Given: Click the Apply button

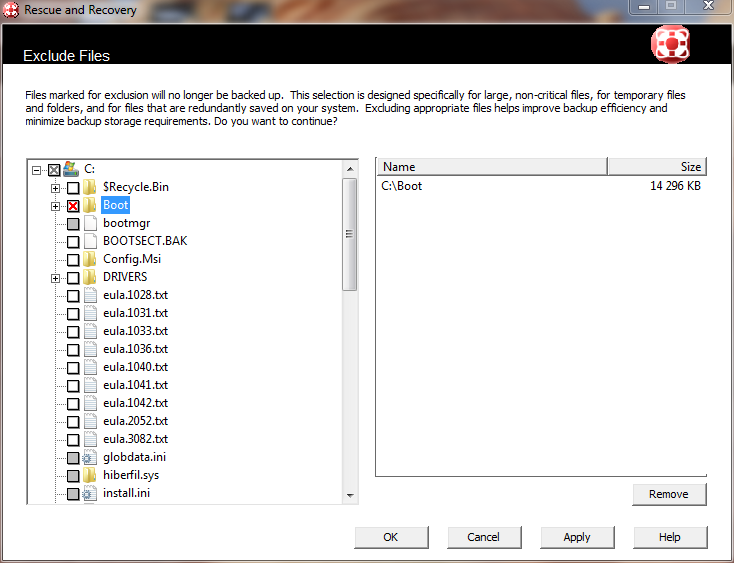Looking at the screenshot, I should 576,537.
